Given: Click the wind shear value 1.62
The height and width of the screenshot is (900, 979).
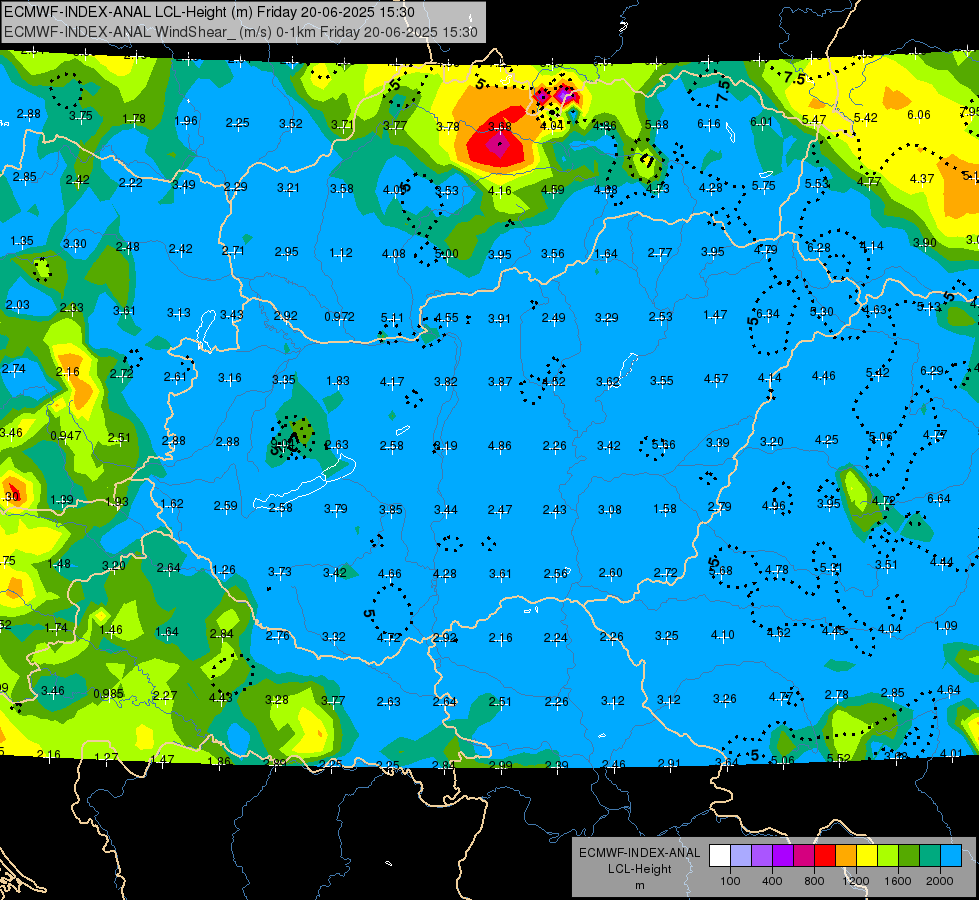Looking at the screenshot, I should (172, 503).
